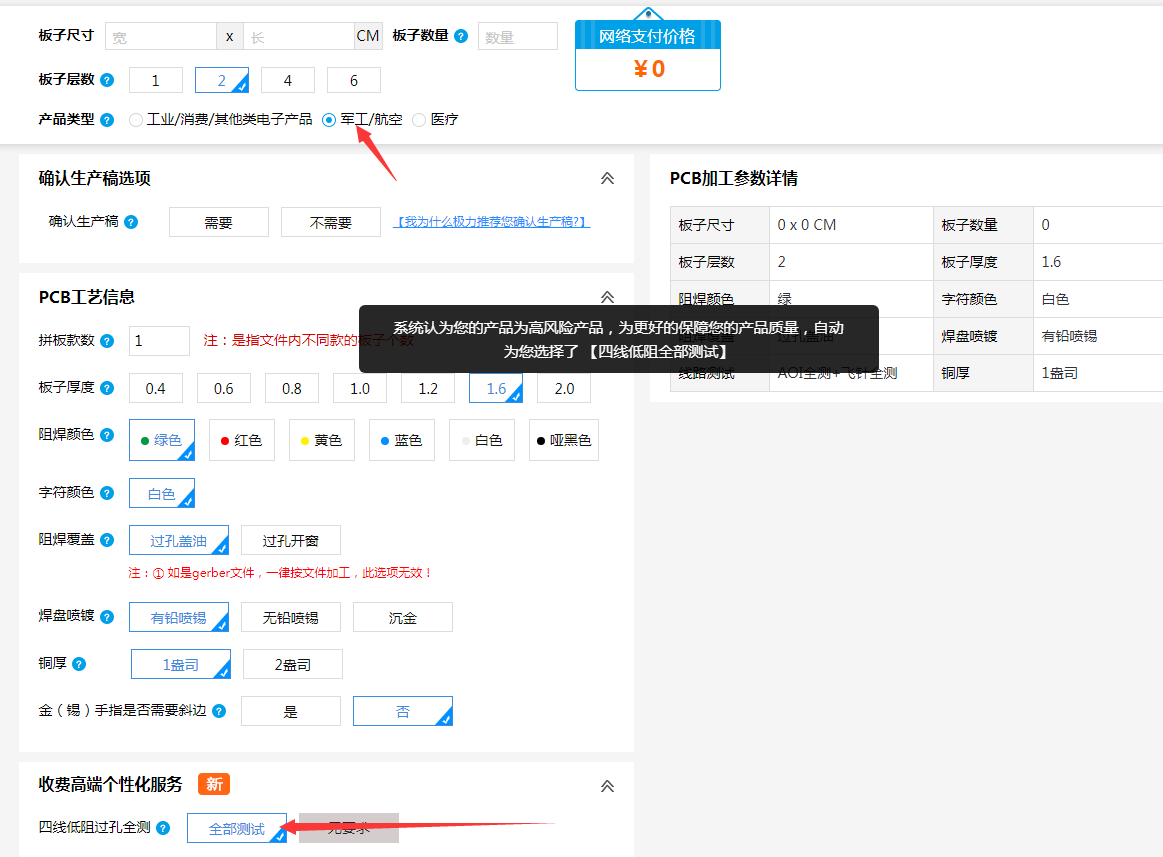The width and height of the screenshot is (1163, 857).
Task: Click help icon next to 铜厚
Action: [79, 664]
